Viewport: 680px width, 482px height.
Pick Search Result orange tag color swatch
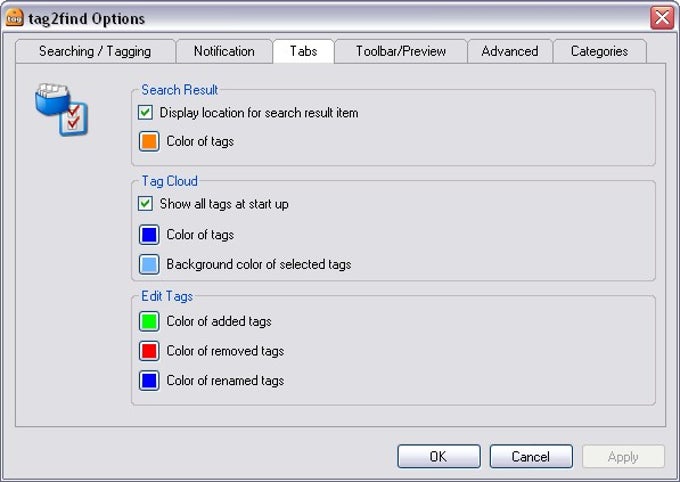pyautogui.click(x=149, y=142)
